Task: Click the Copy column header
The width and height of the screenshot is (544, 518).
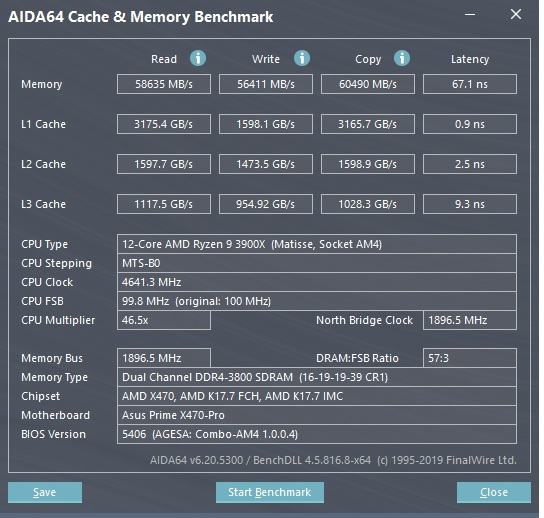Action: [368, 59]
